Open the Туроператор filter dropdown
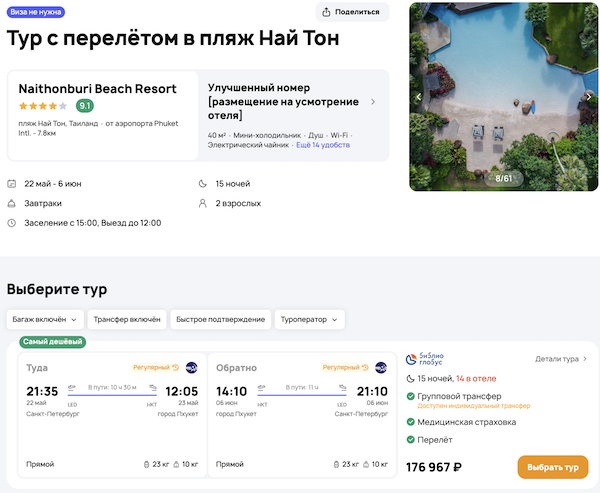This screenshot has height=493, width=600. [309, 319]
